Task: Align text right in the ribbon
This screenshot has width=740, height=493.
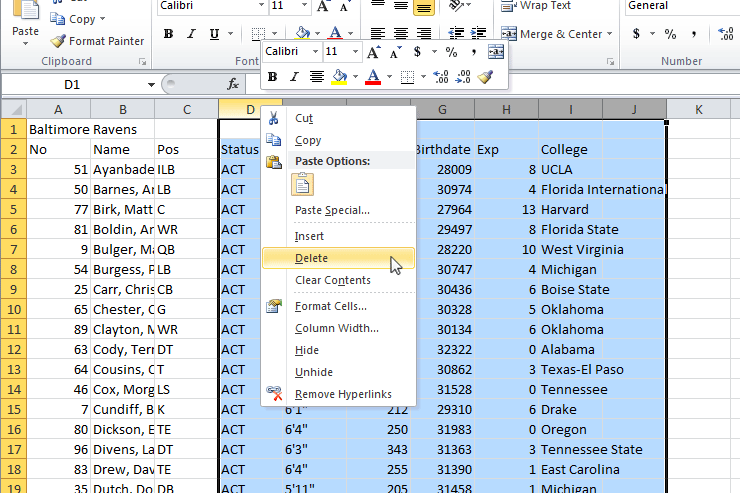Action: pos(424,33)
